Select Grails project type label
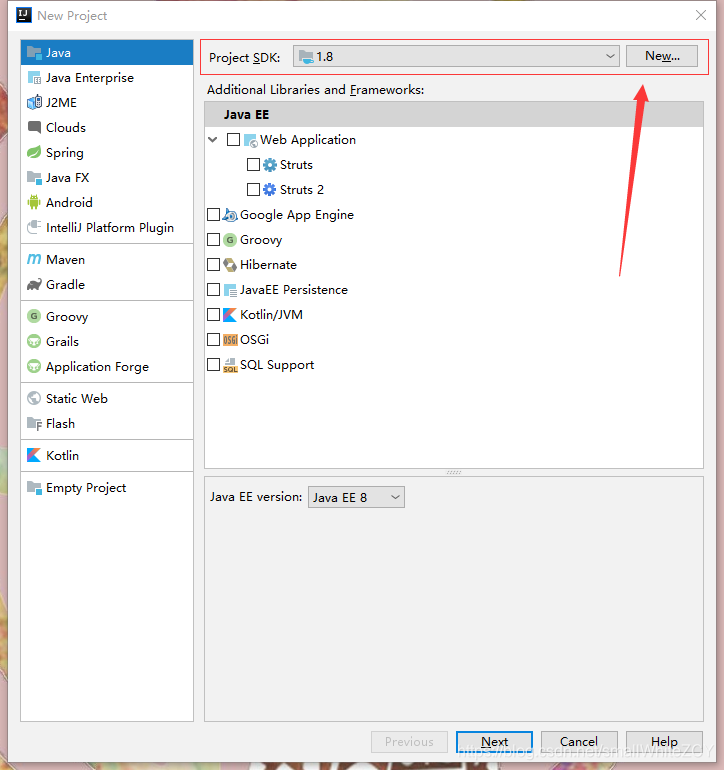 coord(62,341)
